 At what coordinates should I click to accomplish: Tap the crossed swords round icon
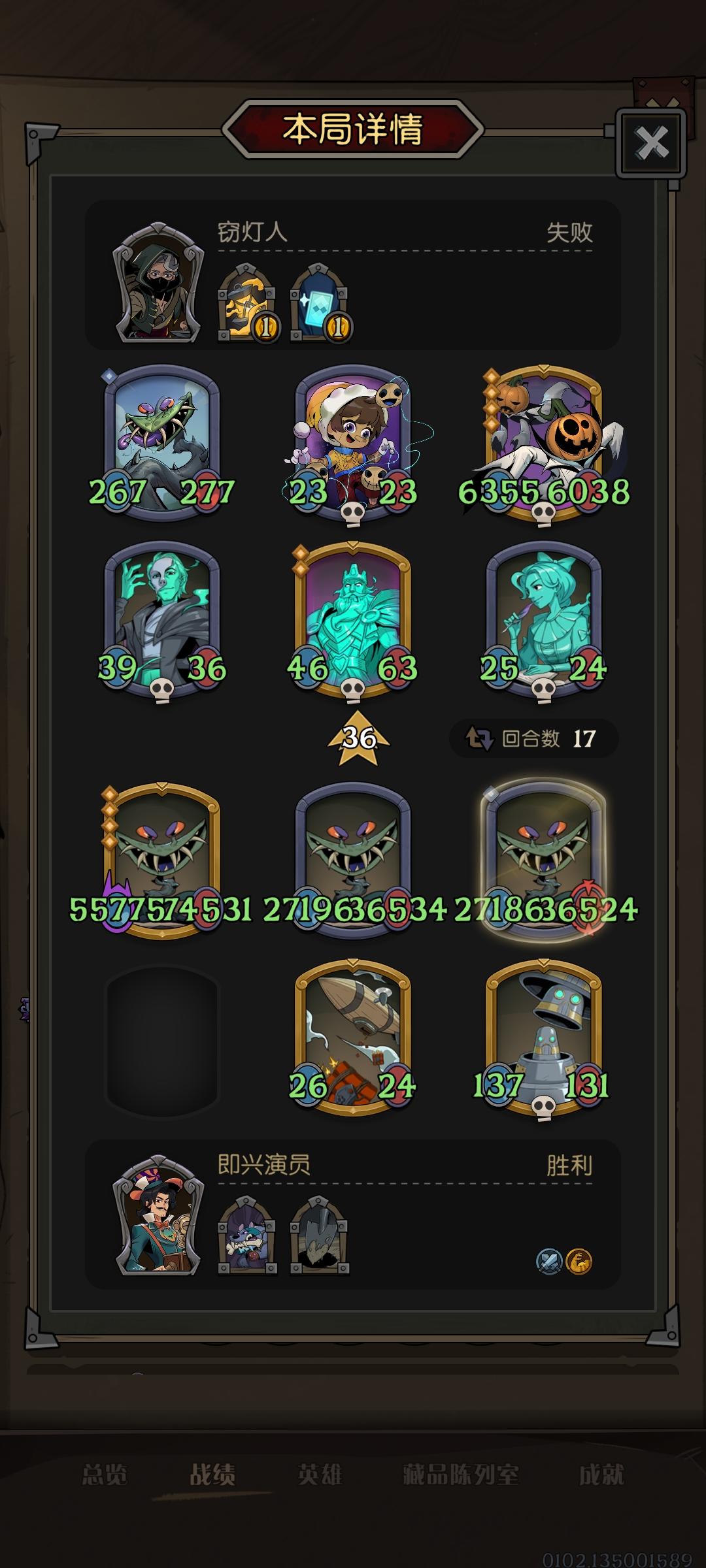coord(549,1260)
